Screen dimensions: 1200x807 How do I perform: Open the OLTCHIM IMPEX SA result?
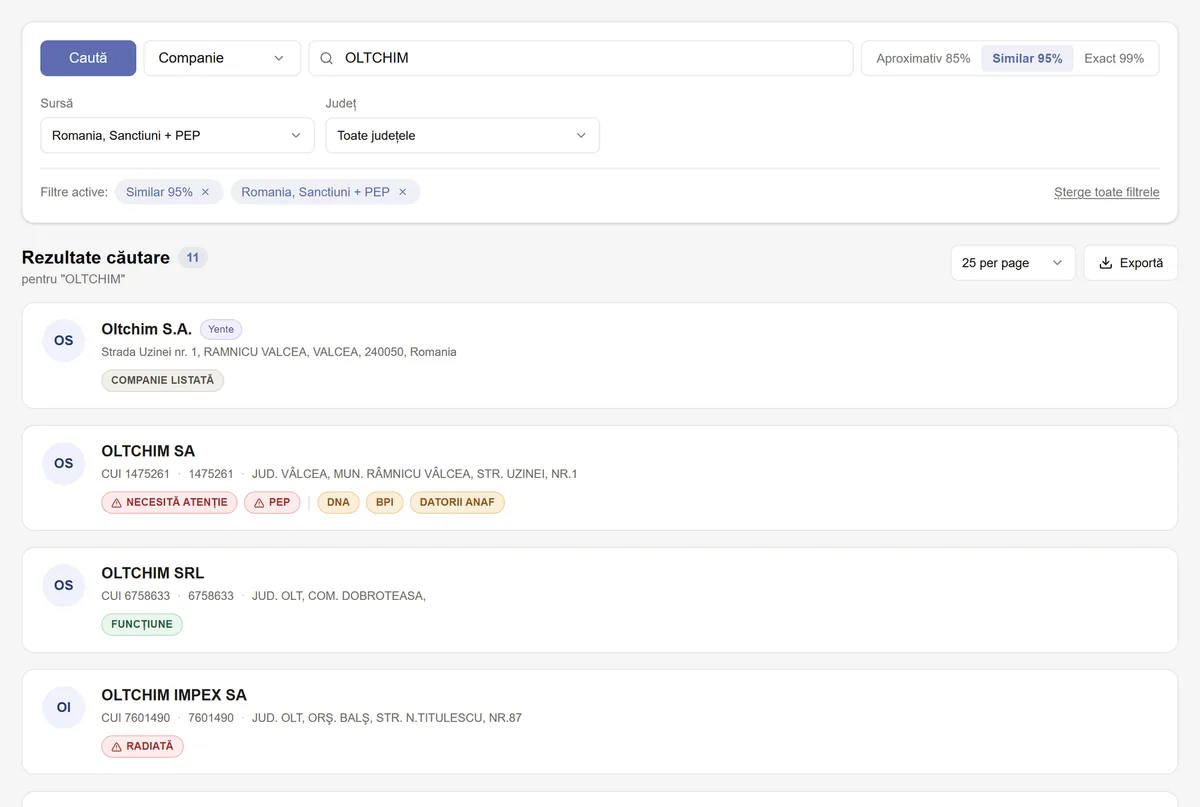(600, 722)
